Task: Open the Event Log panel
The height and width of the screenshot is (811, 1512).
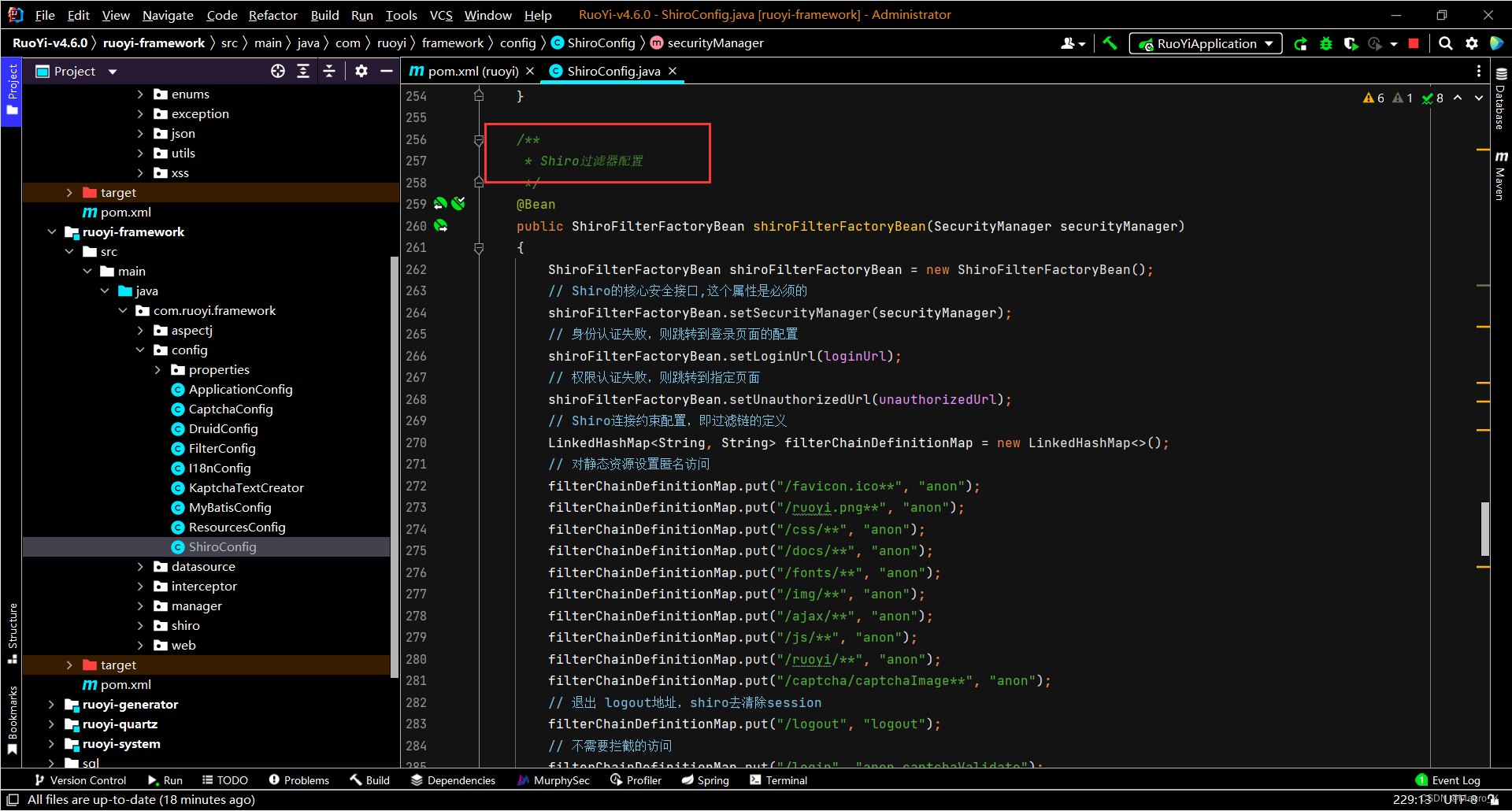Action: coord(1447,780)
